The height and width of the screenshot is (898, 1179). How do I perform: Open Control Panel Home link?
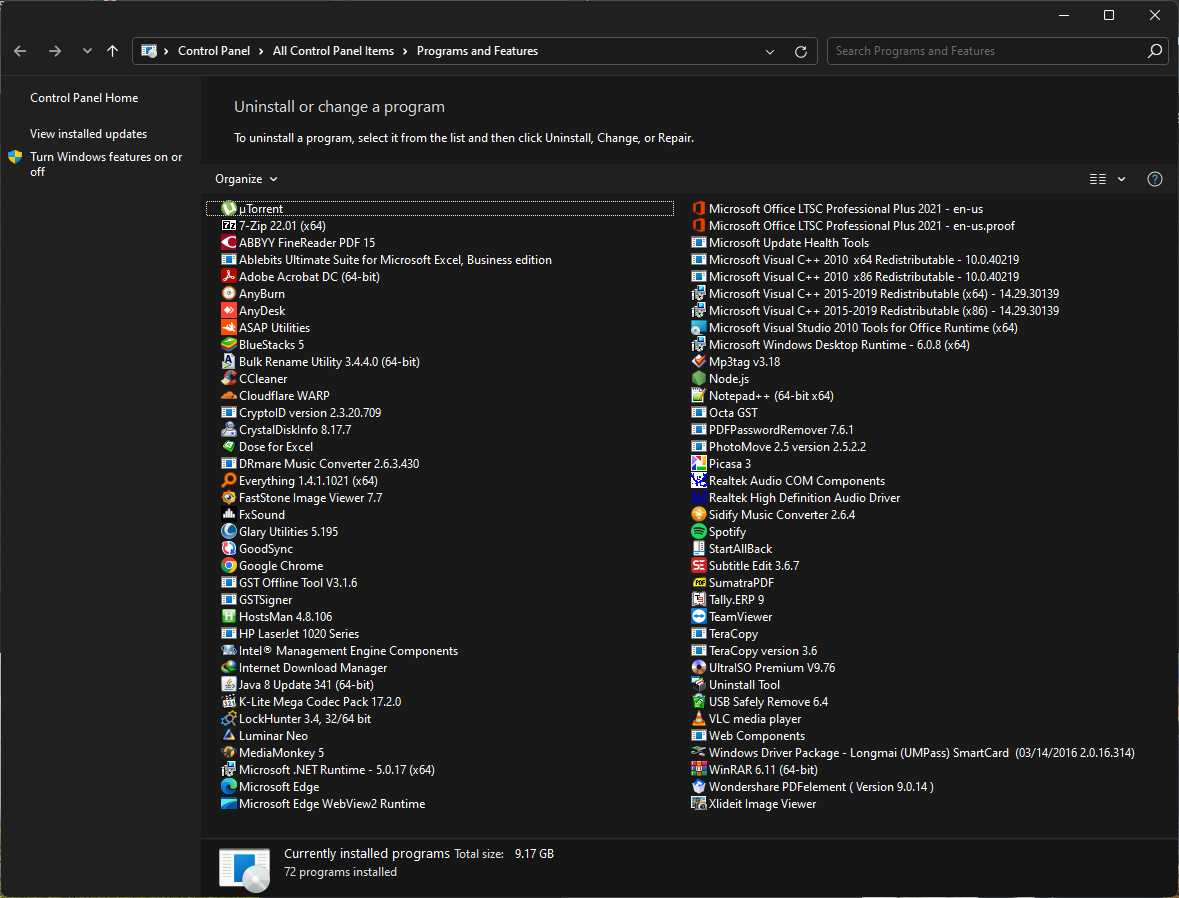(84, 98)
